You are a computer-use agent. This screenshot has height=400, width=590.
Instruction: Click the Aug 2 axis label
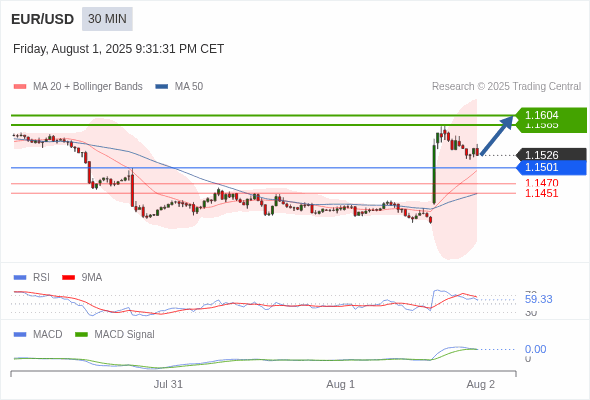click(x=481, y=385)
